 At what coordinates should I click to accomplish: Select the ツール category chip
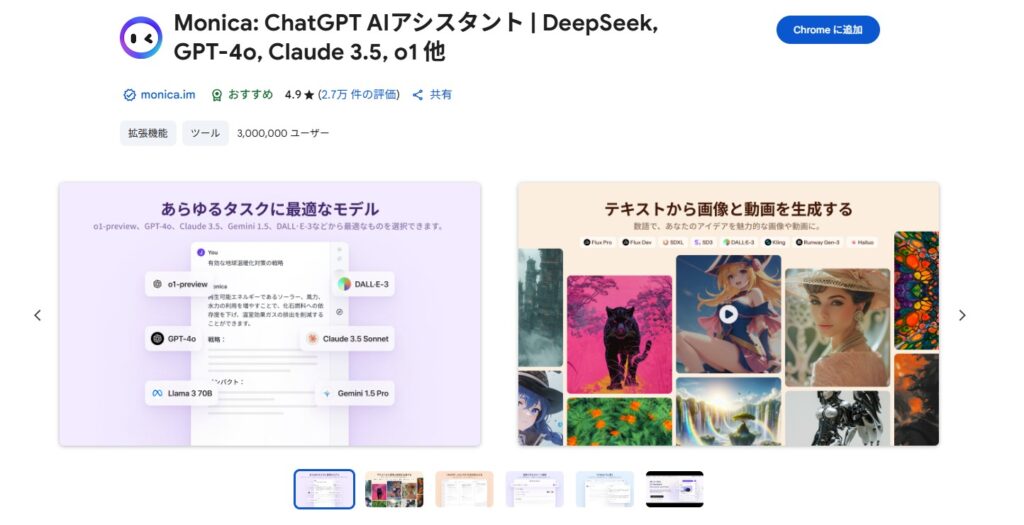coord(205,133)
